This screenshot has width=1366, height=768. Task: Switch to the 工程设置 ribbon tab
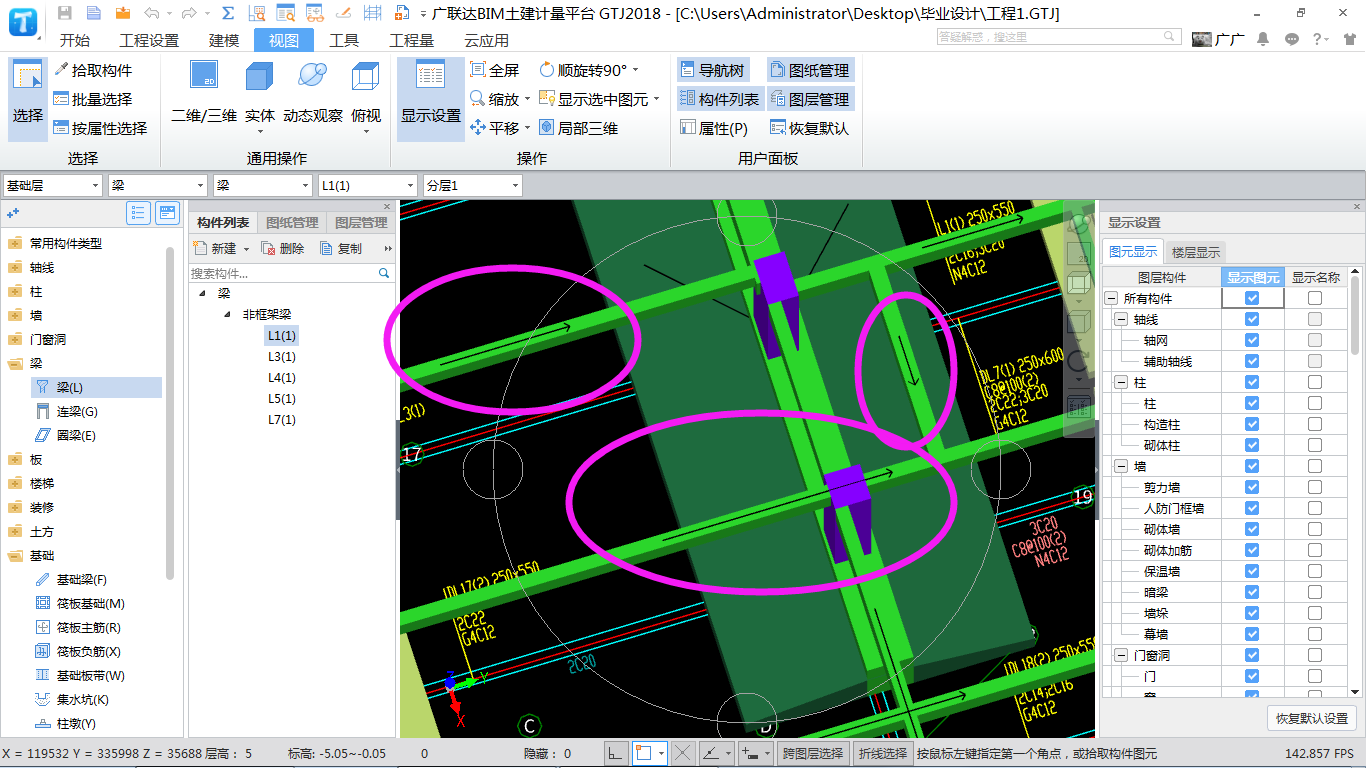[x=149, y=40]
